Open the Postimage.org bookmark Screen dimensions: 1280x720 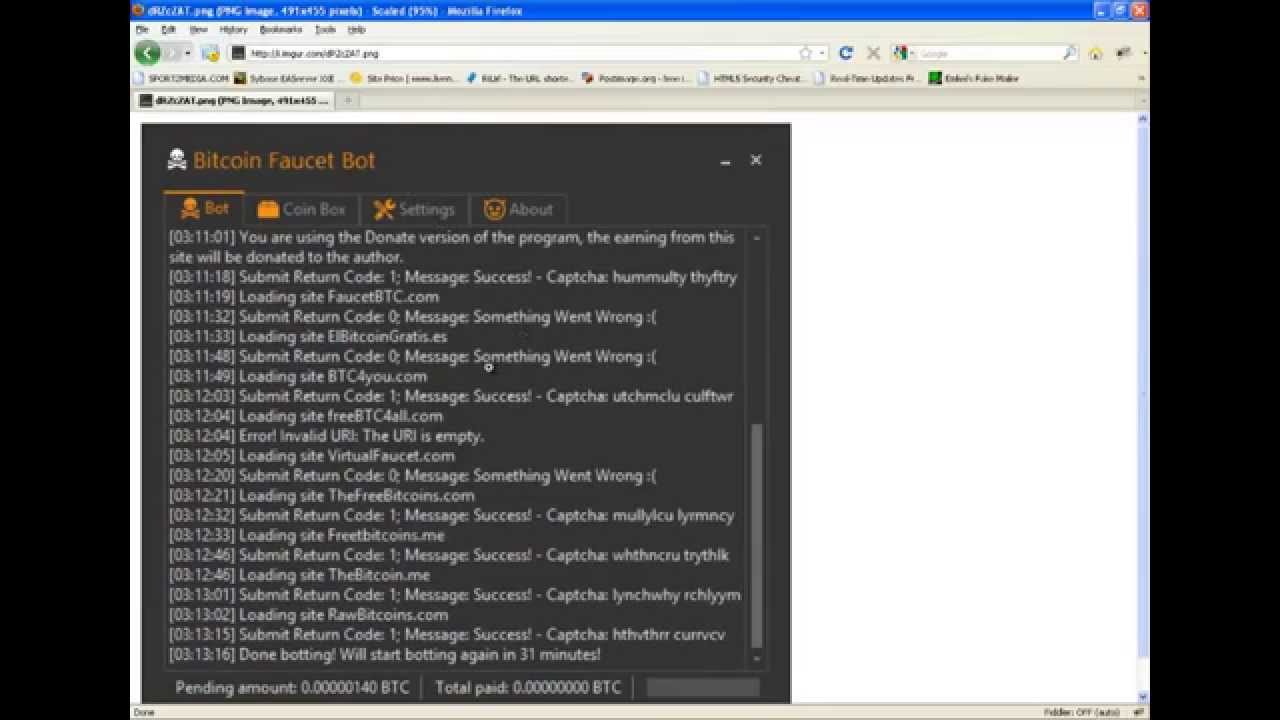[636, 78]
